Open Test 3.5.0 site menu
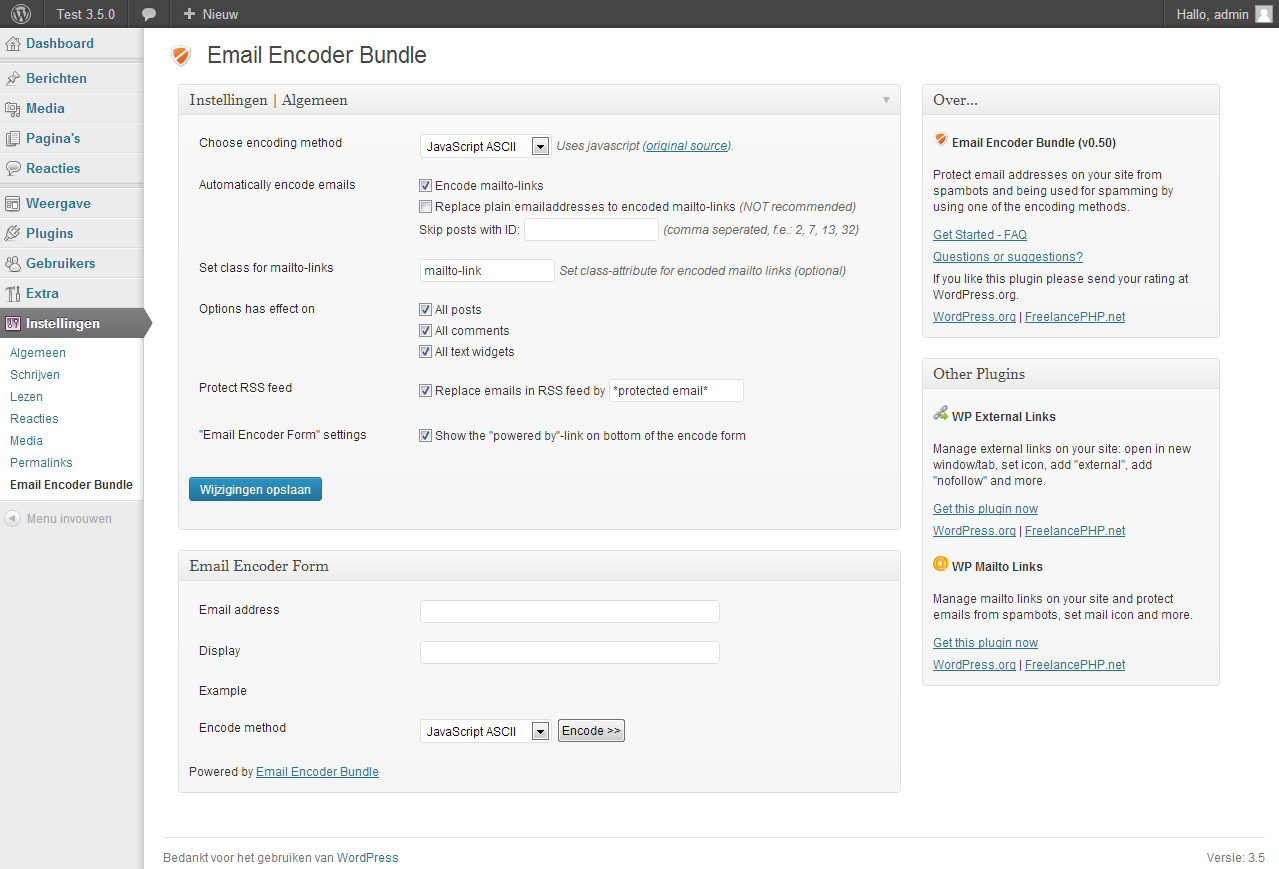This screenshot has height=869, width=1279. [x=86, y=14]
